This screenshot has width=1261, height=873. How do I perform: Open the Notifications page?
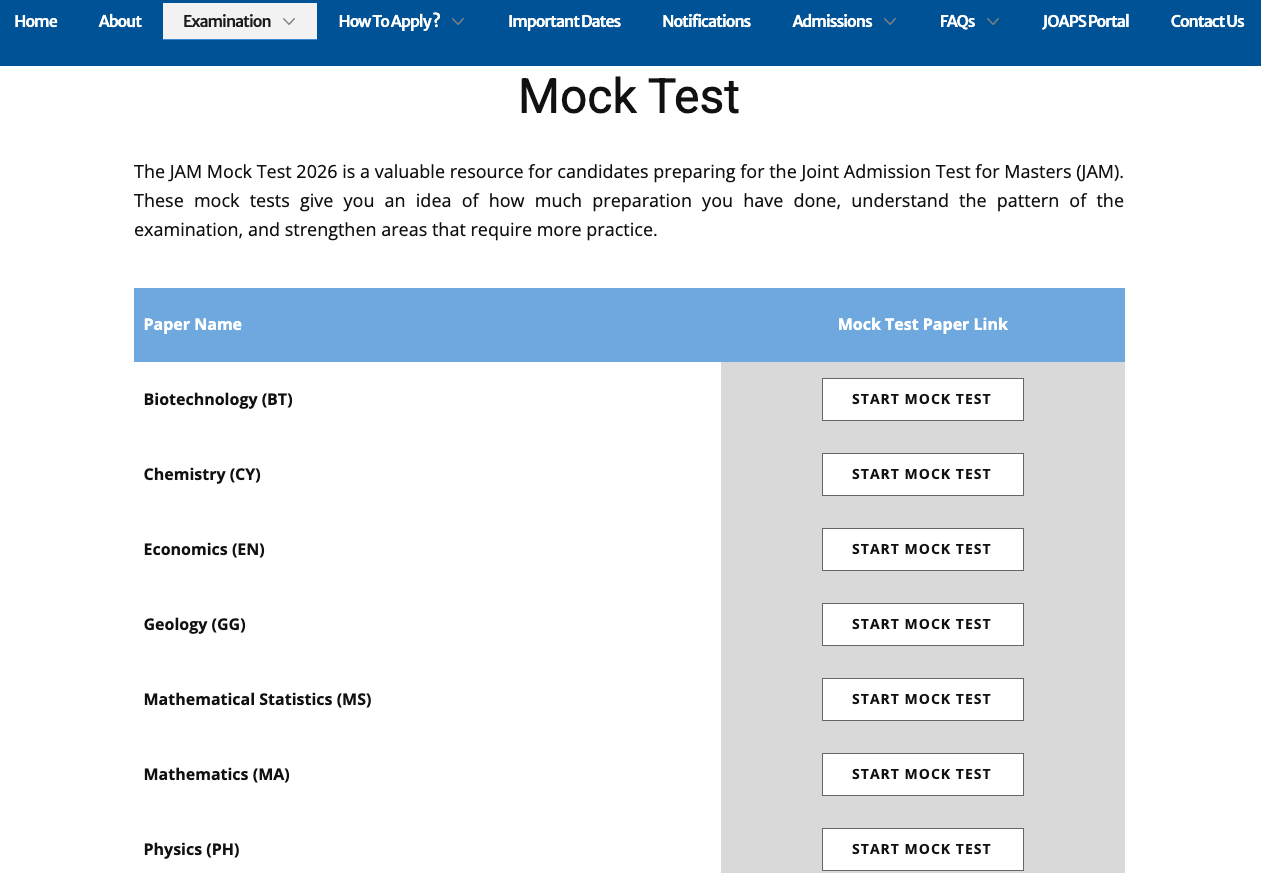(x=706, y=21)
